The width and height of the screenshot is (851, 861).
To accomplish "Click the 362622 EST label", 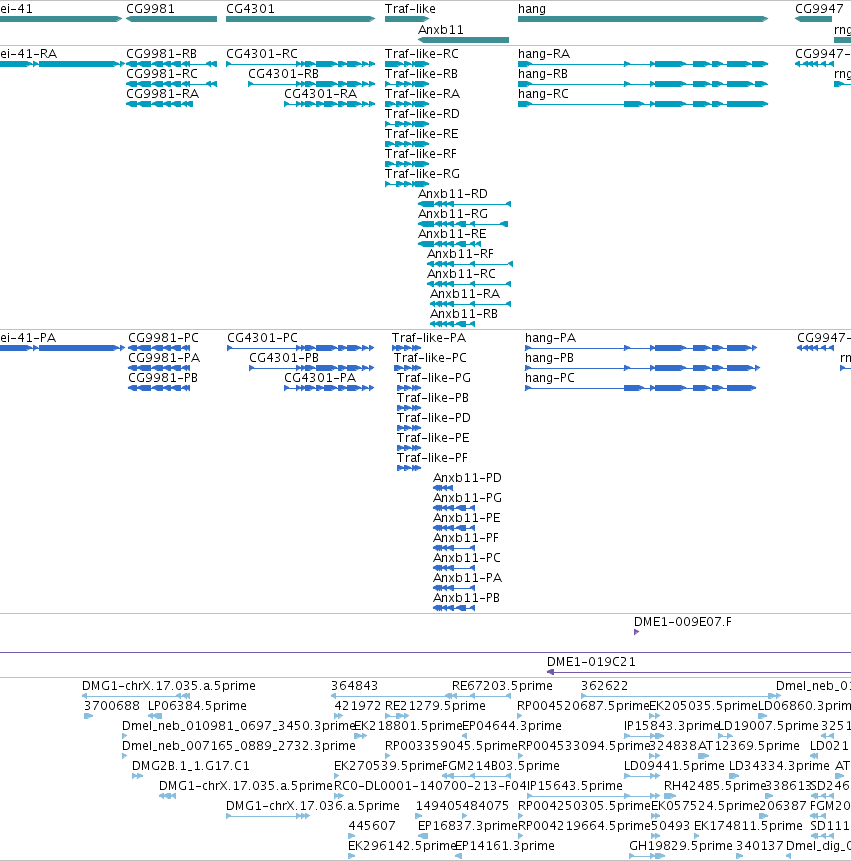I will click(604, 686).
